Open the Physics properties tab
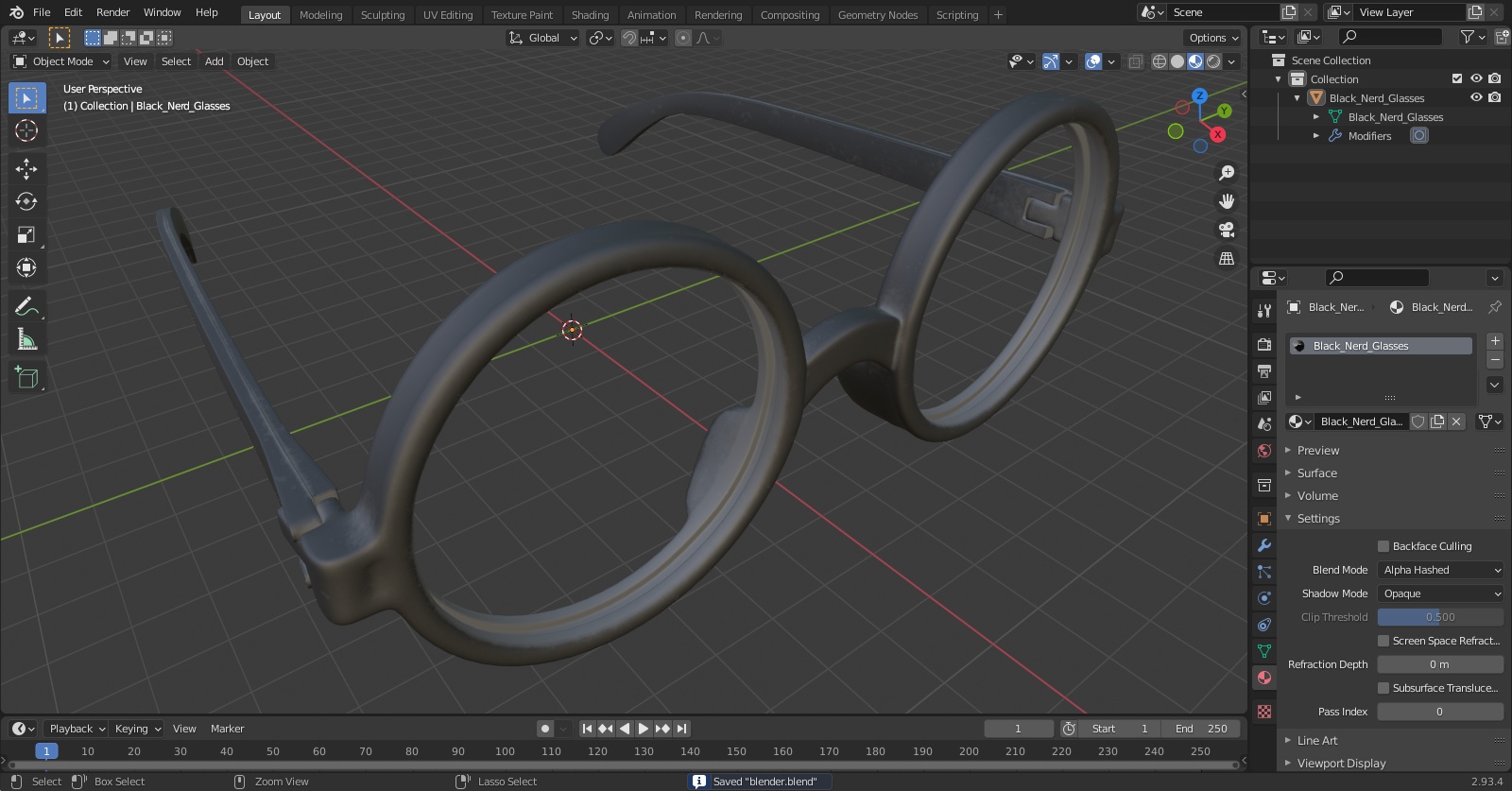The image size is (1512, 791). (x=1264, y=598)
